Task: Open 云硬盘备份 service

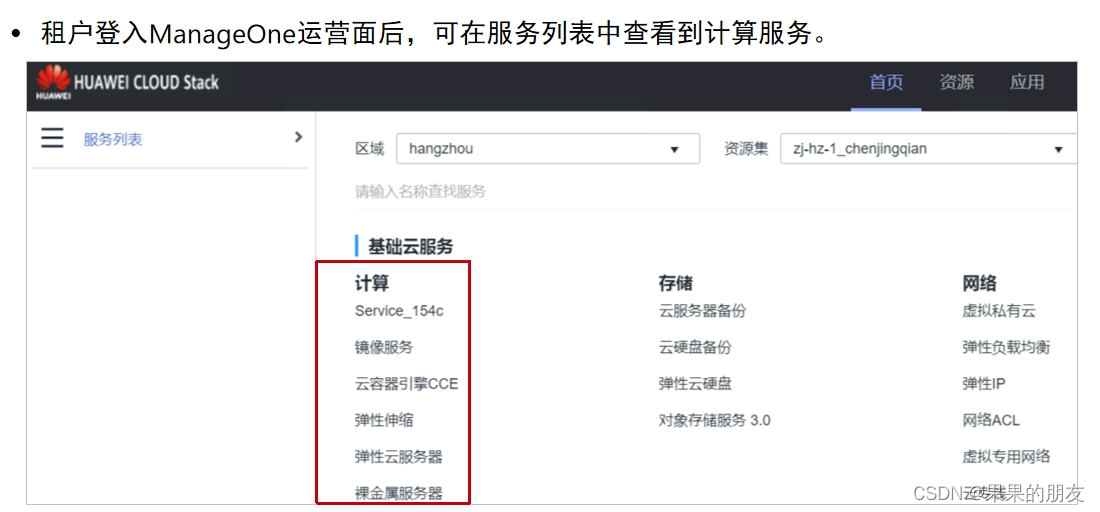Action: pos(695,347)
